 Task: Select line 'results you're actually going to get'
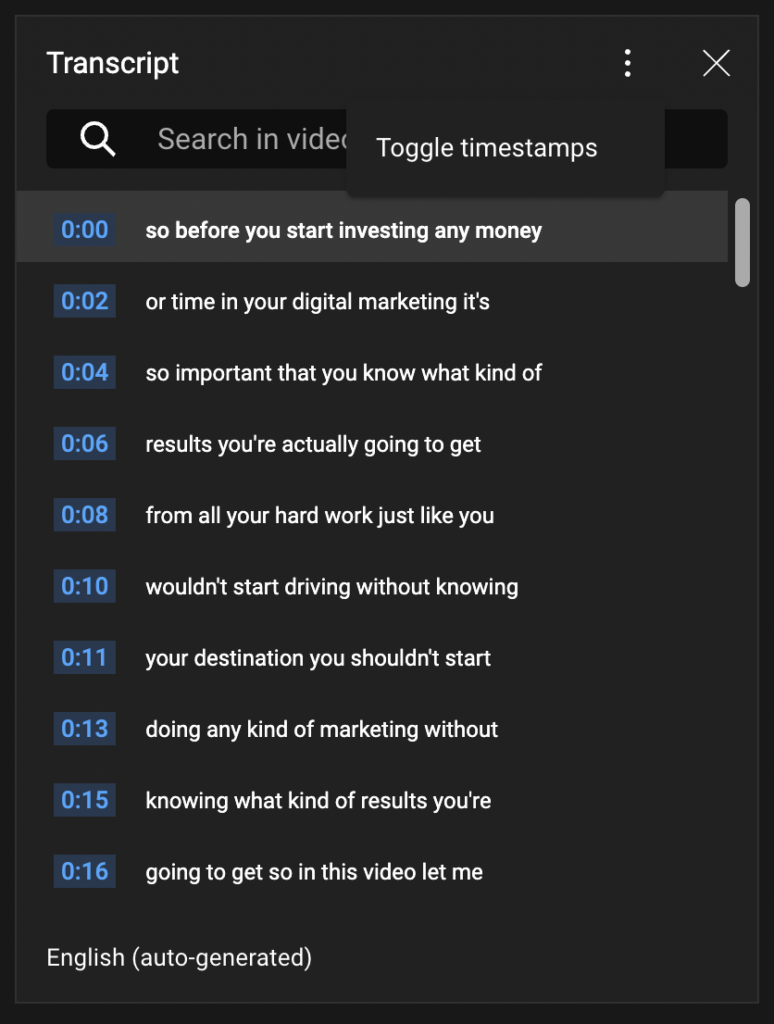point(372,444)
